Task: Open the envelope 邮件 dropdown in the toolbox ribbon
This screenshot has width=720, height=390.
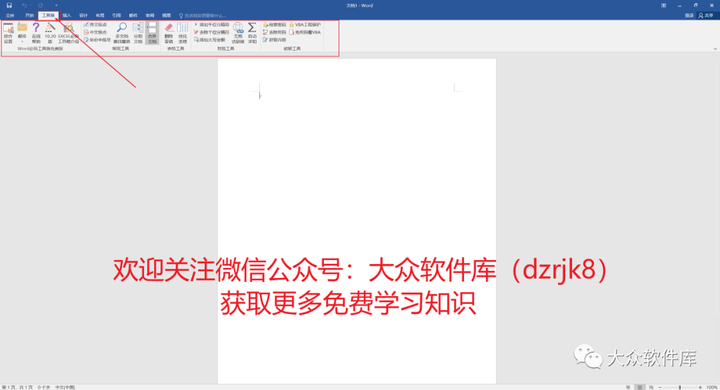Action: tap(22, 34)
